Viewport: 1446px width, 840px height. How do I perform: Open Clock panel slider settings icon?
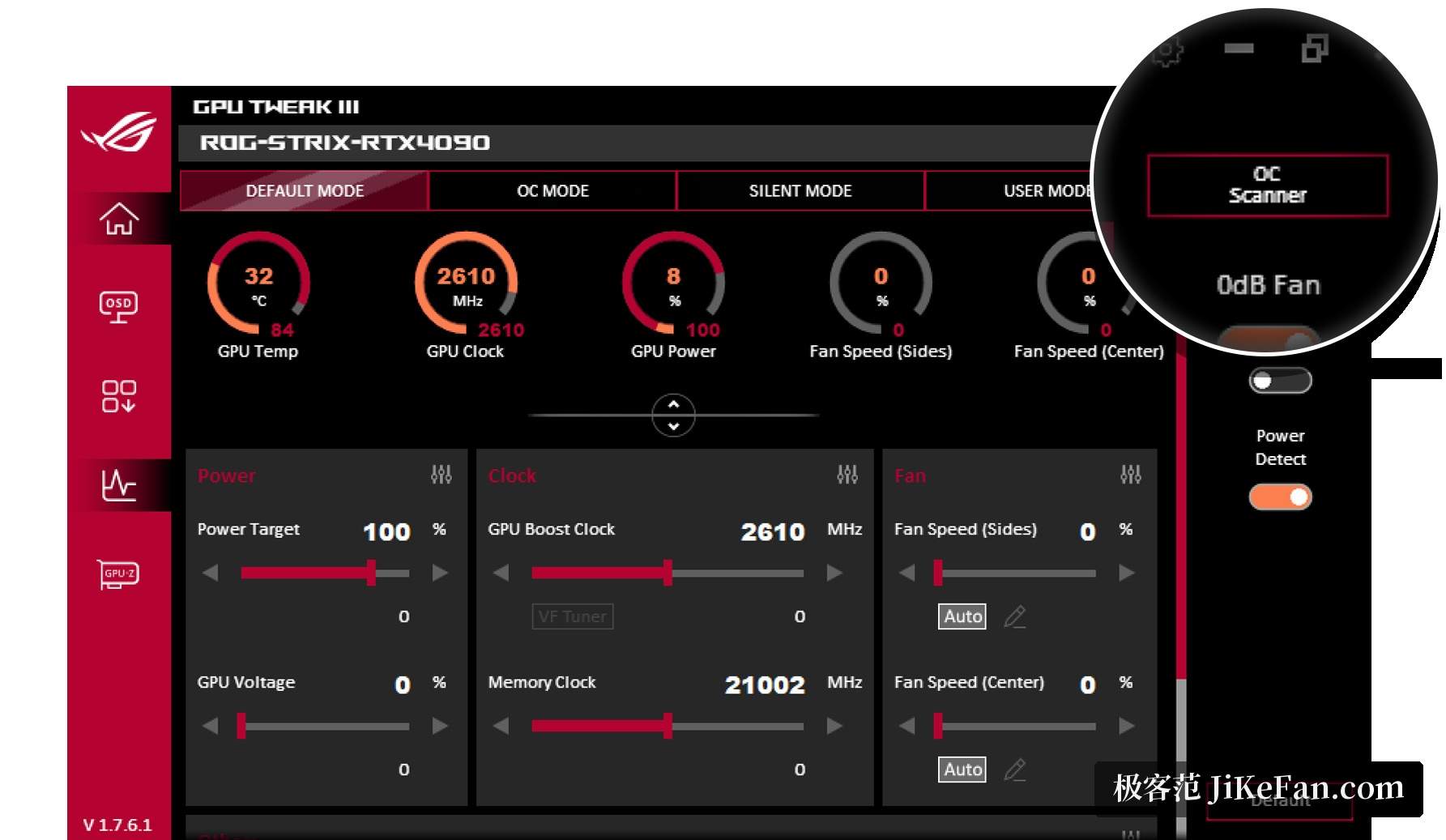(847, 475)
